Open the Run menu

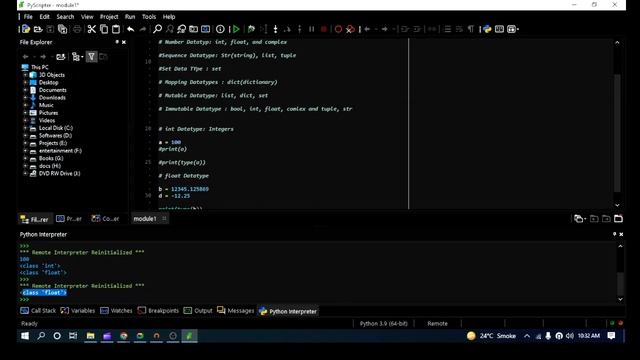[130, 17]
